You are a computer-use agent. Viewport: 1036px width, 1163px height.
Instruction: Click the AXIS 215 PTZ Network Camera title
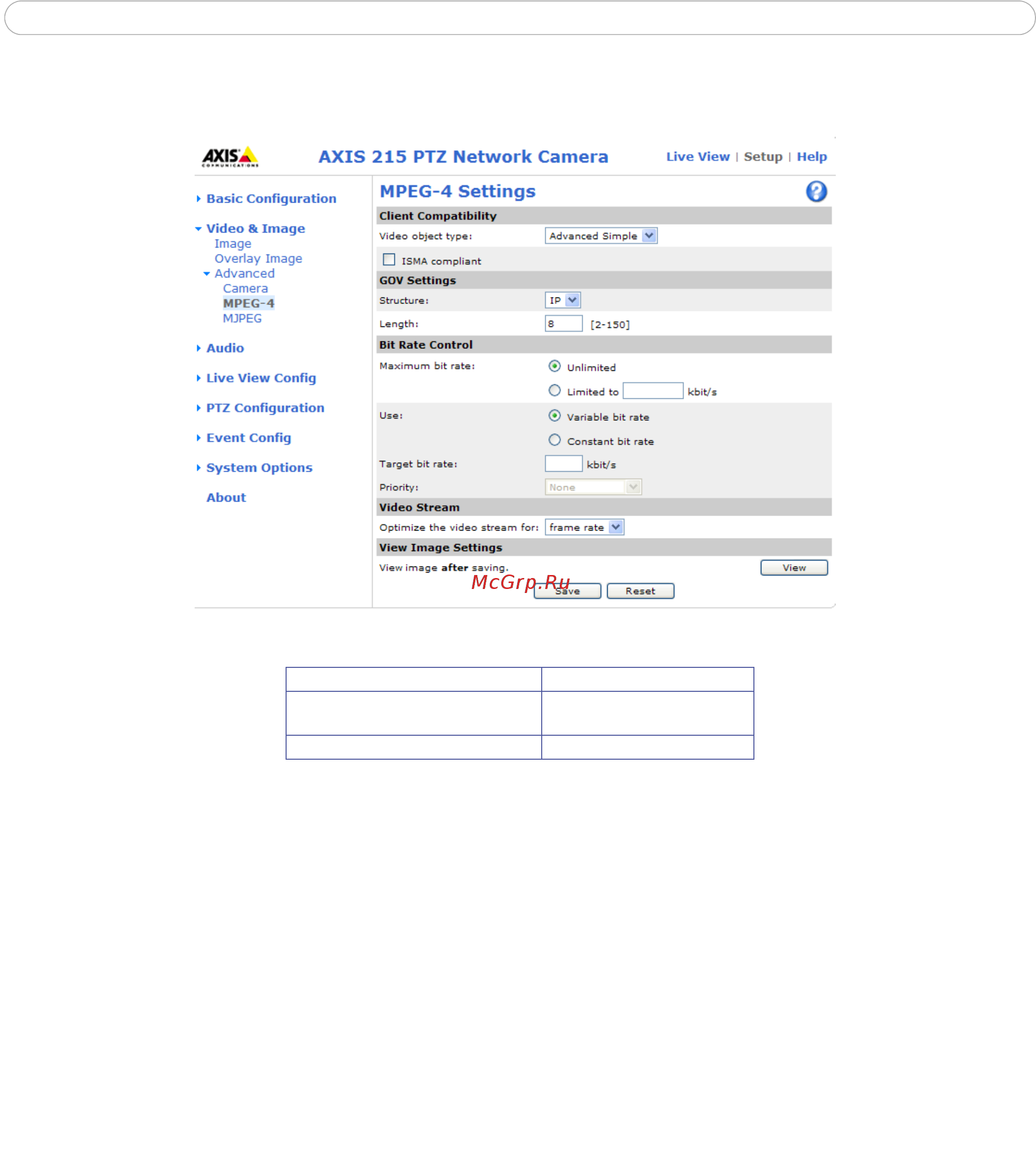click(x=463, y=156)
